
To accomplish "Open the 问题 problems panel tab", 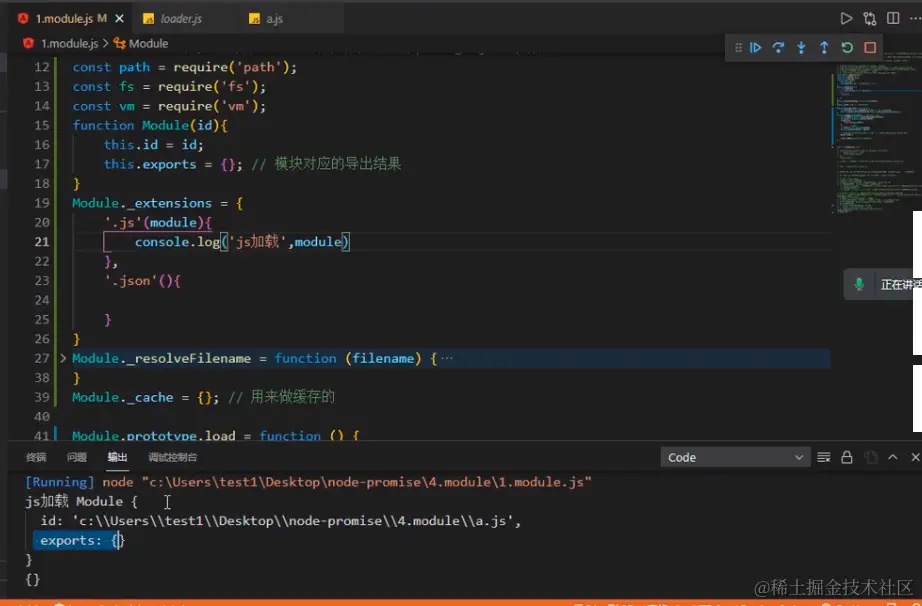I will tap(76, 457).
